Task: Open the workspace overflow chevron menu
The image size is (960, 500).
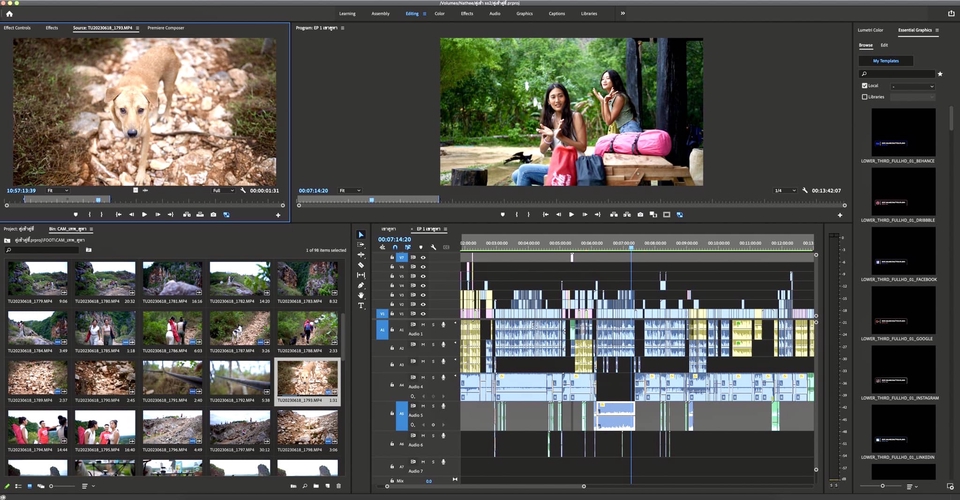Action: click(x=623, y=14)
